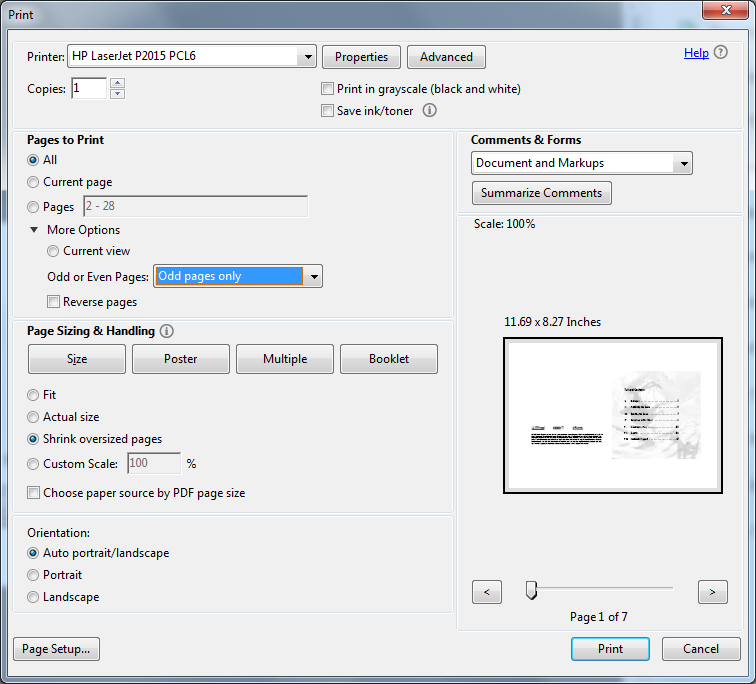Click the Help link

(696, 53)
